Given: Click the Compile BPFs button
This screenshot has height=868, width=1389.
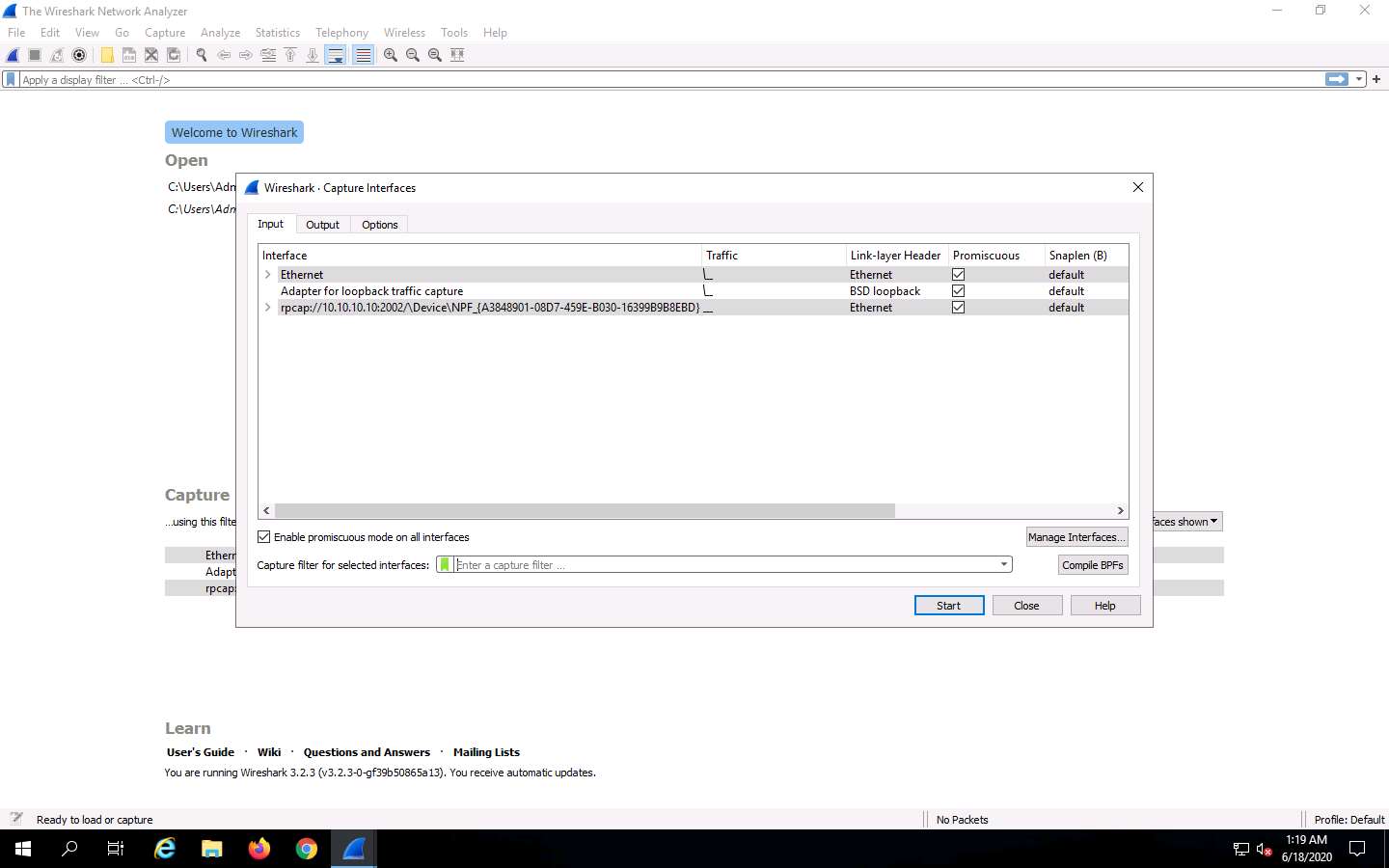Looking at the screenshot, I should click(x=1092, y=565).
